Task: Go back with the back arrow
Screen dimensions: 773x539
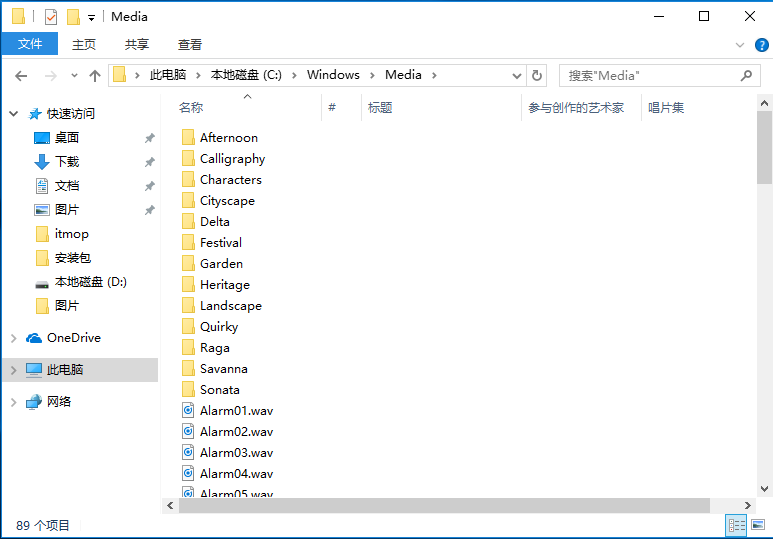Action: pyautogui.click(x=21, y=75)
